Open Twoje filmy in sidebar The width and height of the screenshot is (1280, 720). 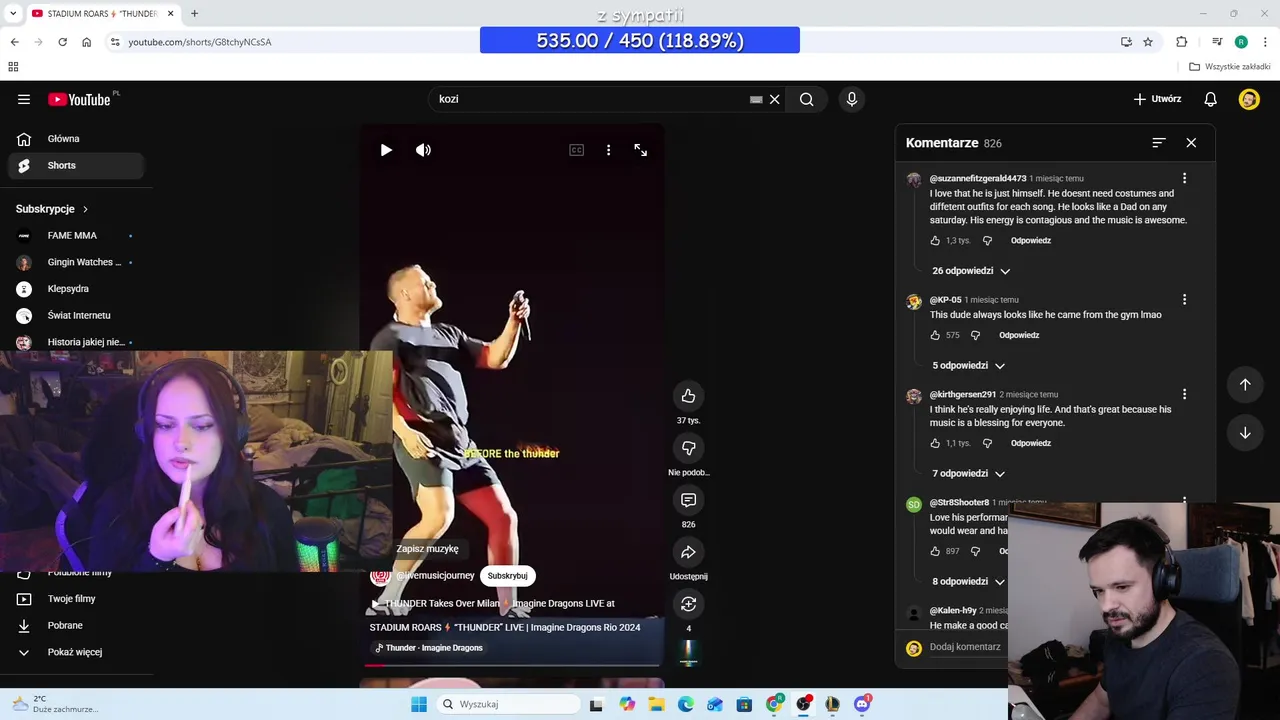76,599
